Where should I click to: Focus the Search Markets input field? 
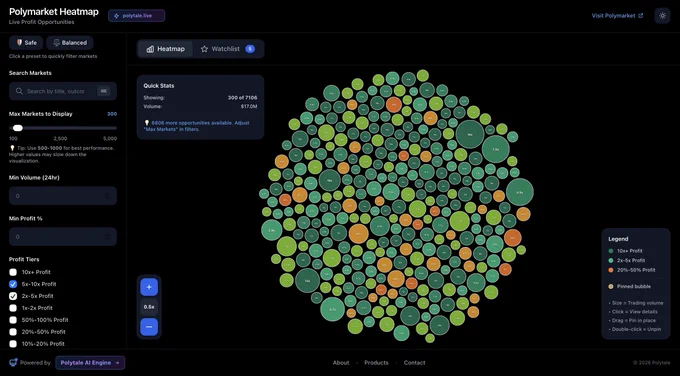(x=63, y=91)
